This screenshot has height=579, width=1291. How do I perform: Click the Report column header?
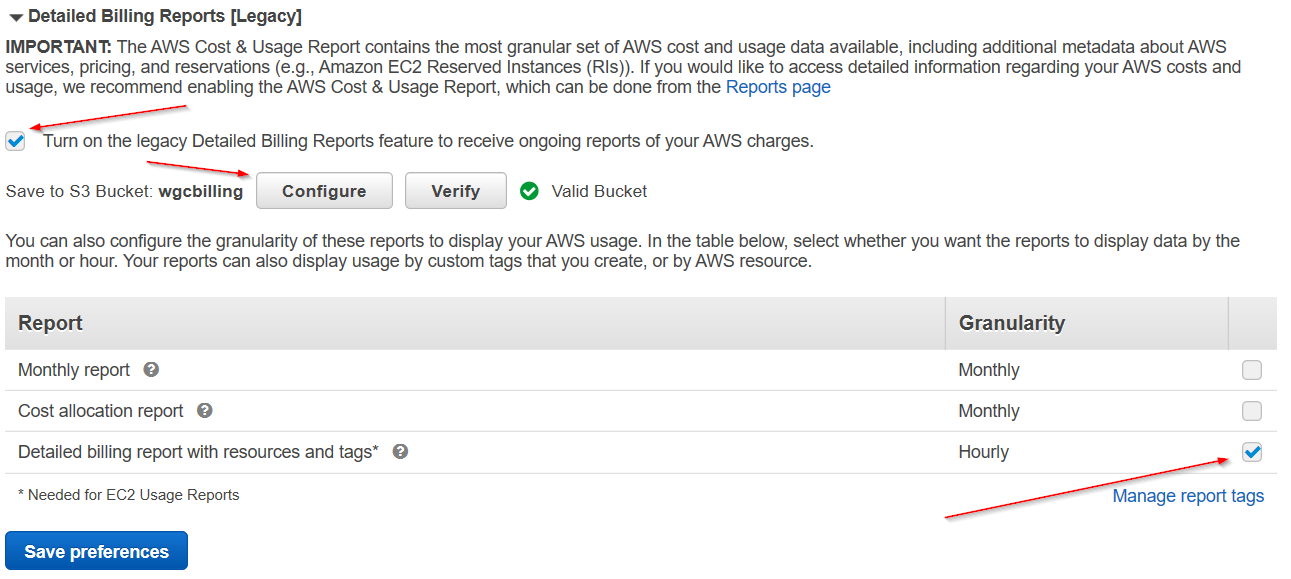pos(51,323)
